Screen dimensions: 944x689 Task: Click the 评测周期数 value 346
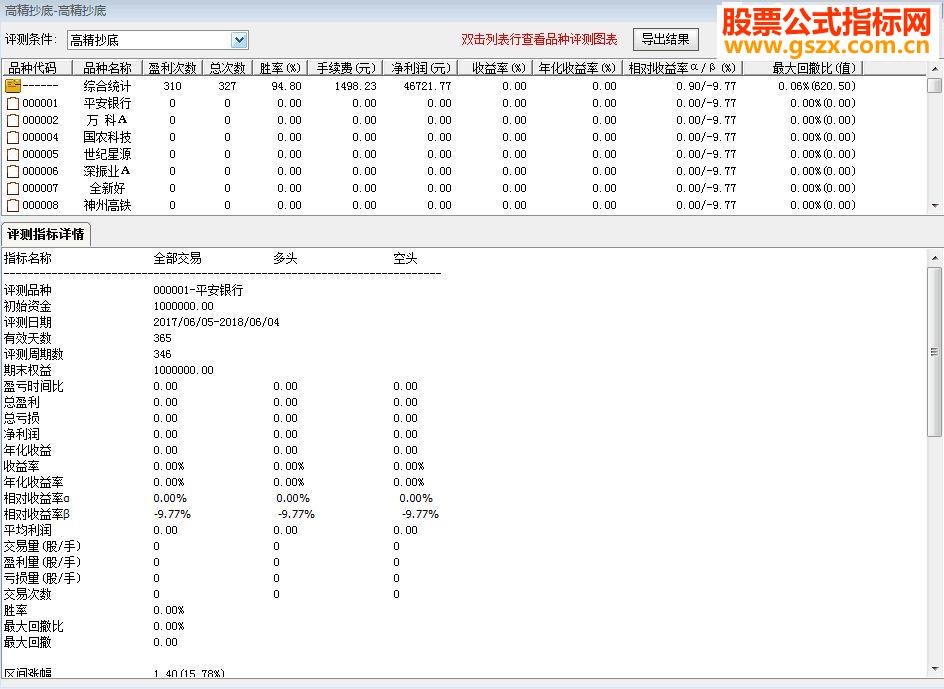pos(163,354)
